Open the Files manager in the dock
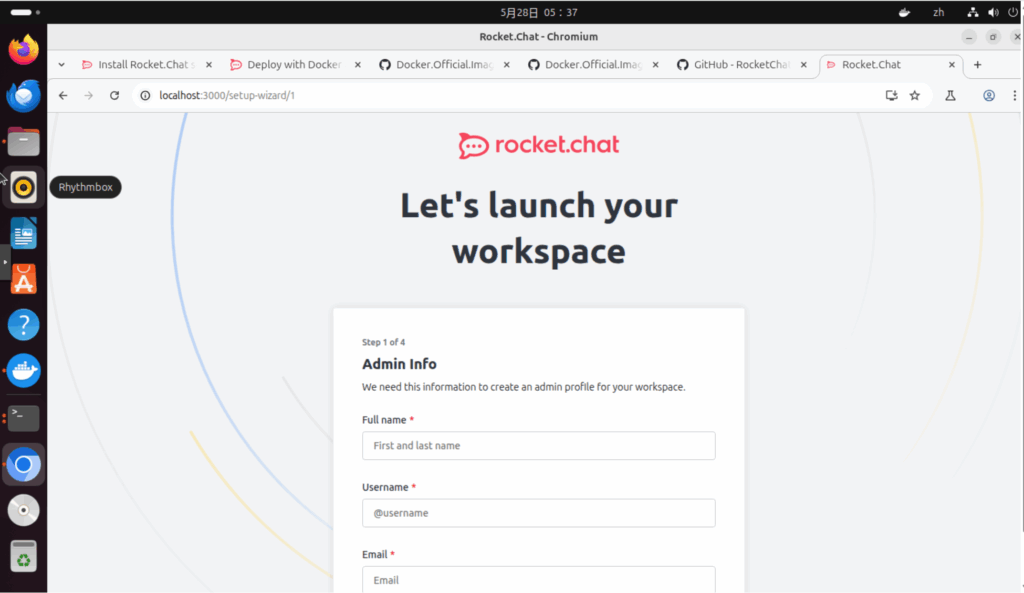 click(x=24, y=142)
